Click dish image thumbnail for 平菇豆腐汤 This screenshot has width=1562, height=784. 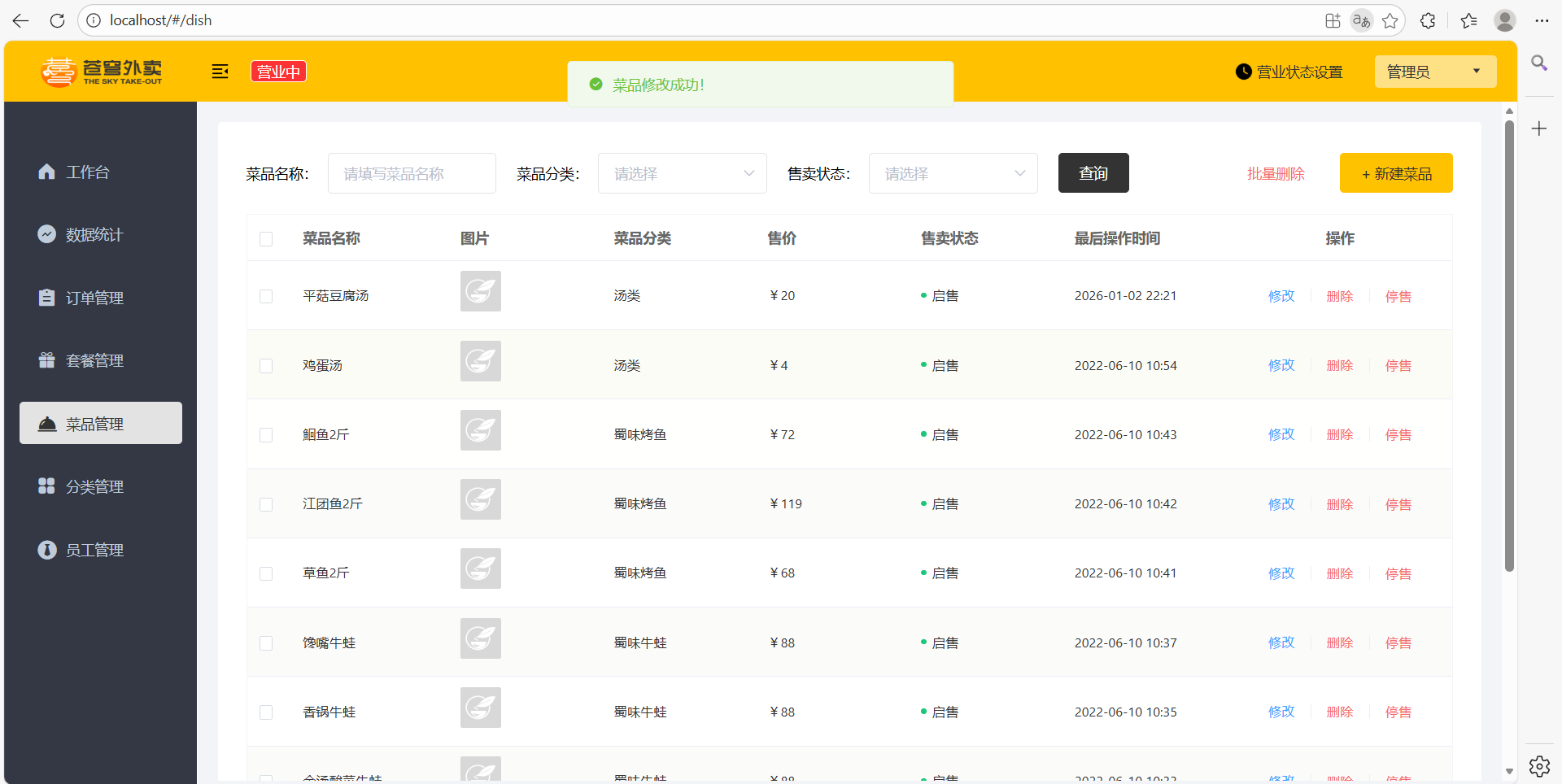pyautogui.click(x=481, y=291)
